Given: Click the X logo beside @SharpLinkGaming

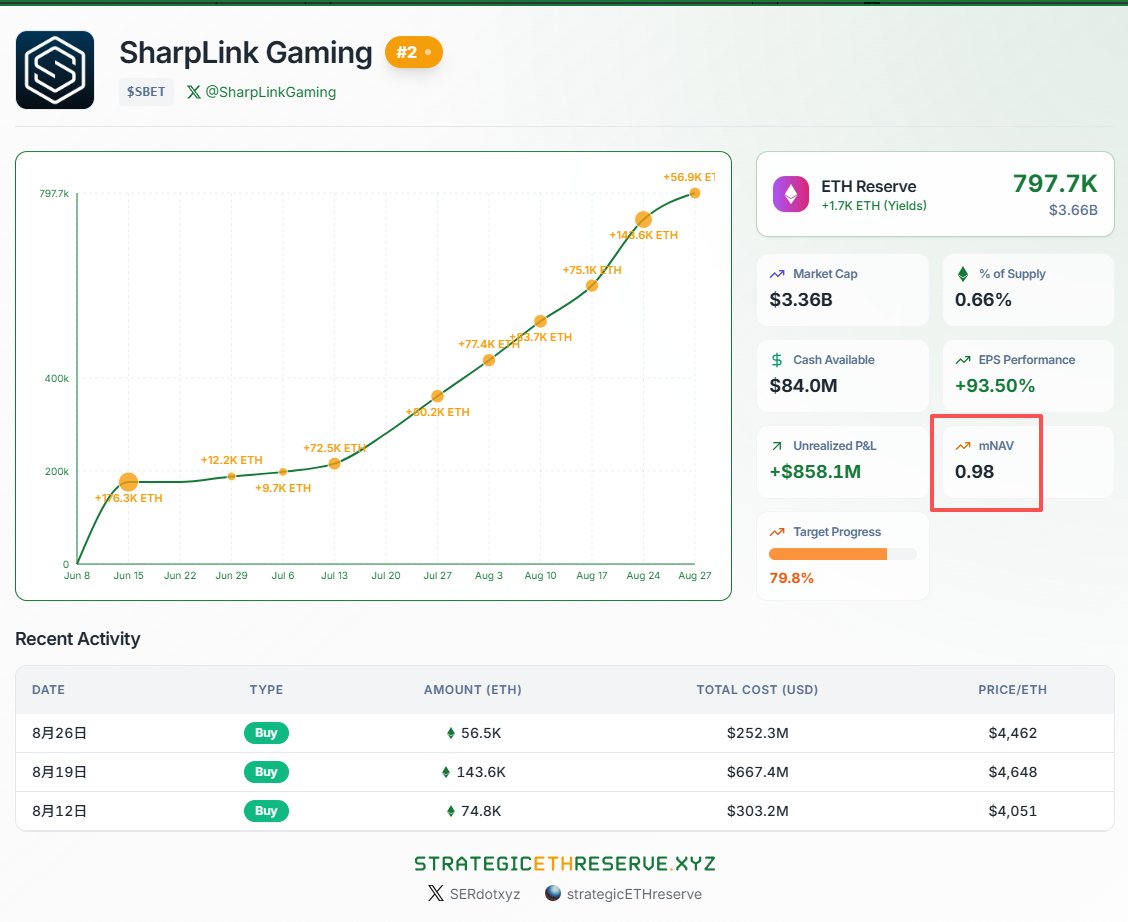Looking at the screenshot, I should click(x=194, y=92).
